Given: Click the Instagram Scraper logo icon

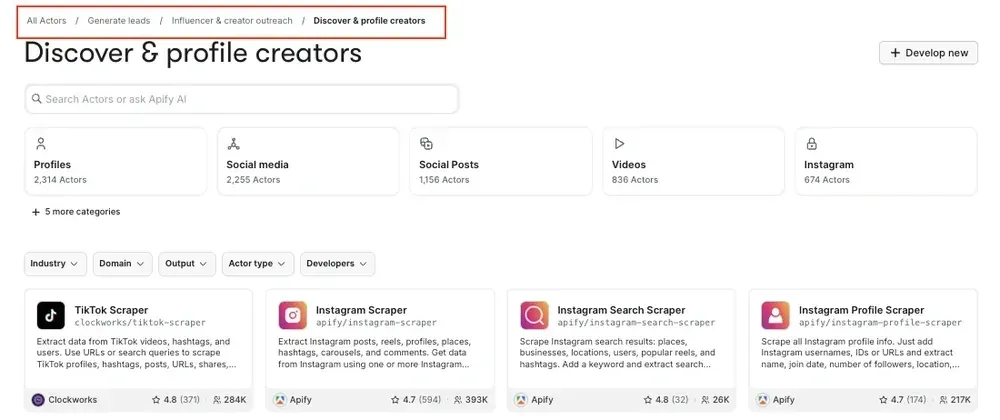Looking at the screenshot, I should point(293,315).
